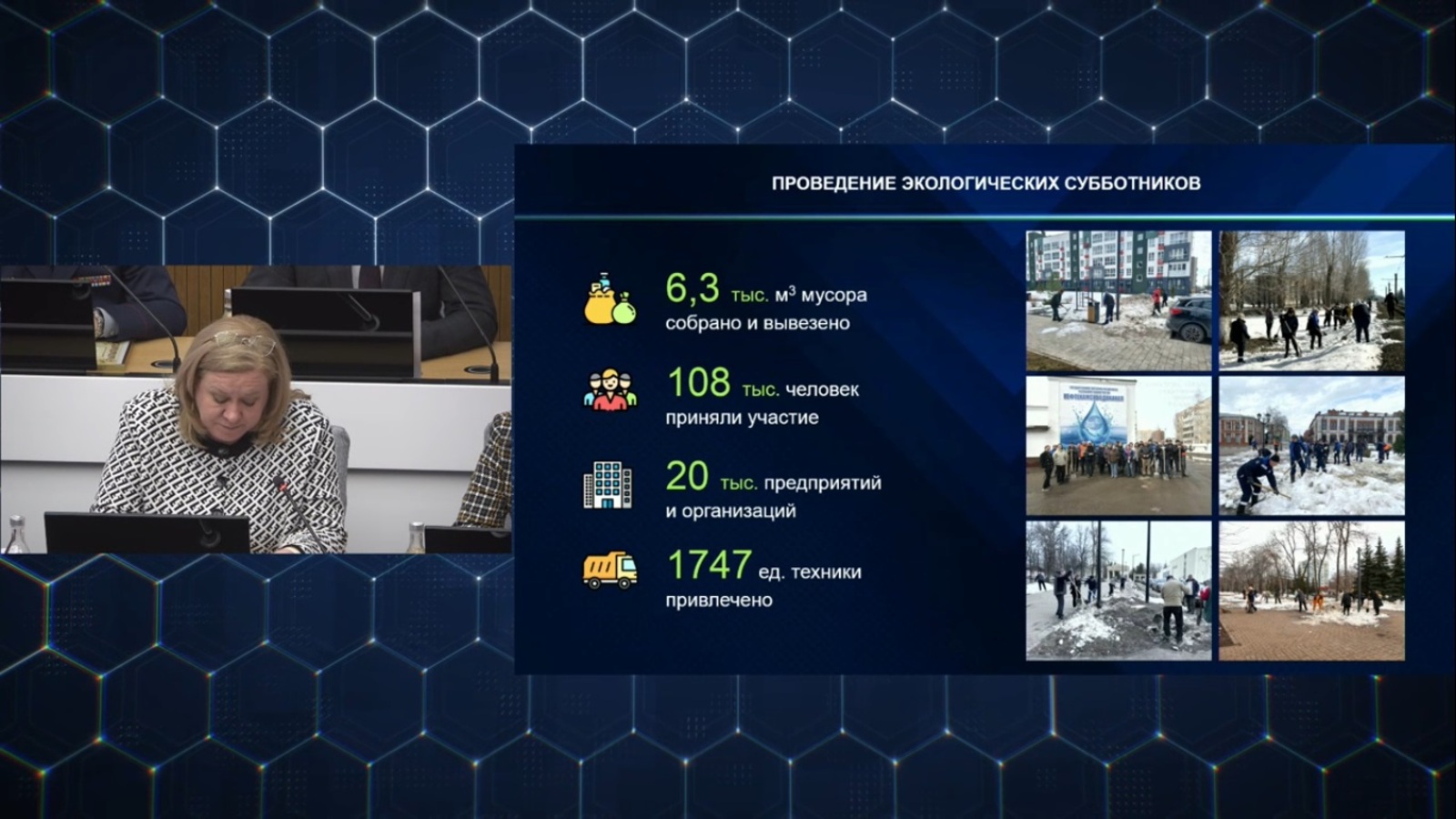Click the slide title 'Проведение экологических субботников'
The image size is (1456, 819).
pos(986,183)
